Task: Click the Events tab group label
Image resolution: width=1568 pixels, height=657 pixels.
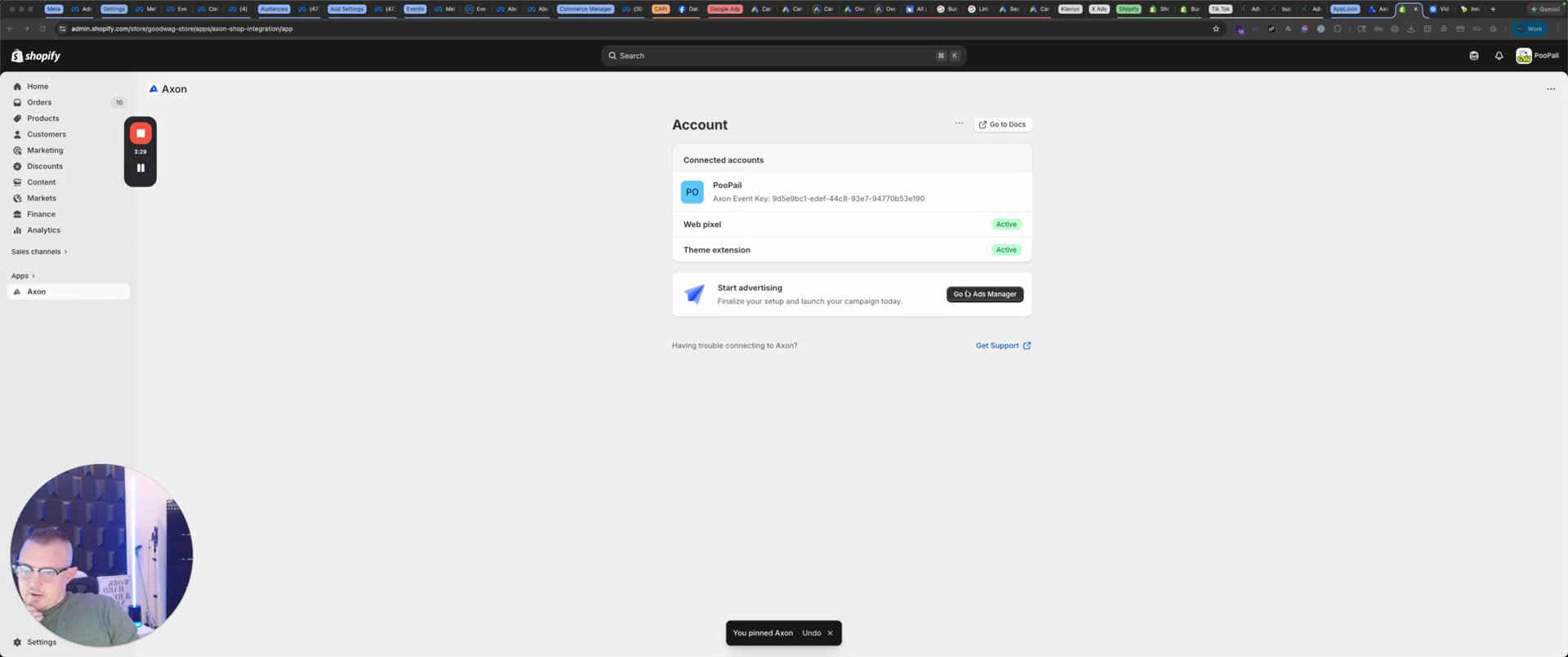Action: click(x=415, y=9)
